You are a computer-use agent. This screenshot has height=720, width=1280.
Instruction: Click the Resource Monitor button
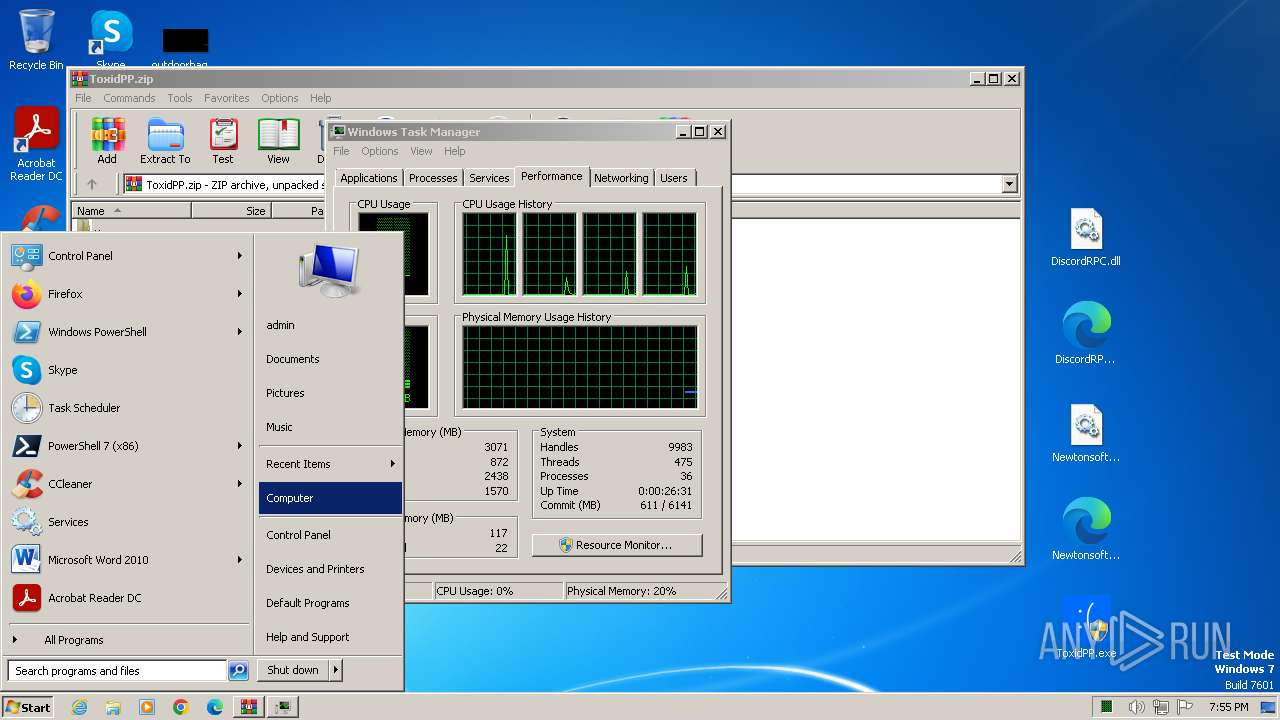click(617, 545)
